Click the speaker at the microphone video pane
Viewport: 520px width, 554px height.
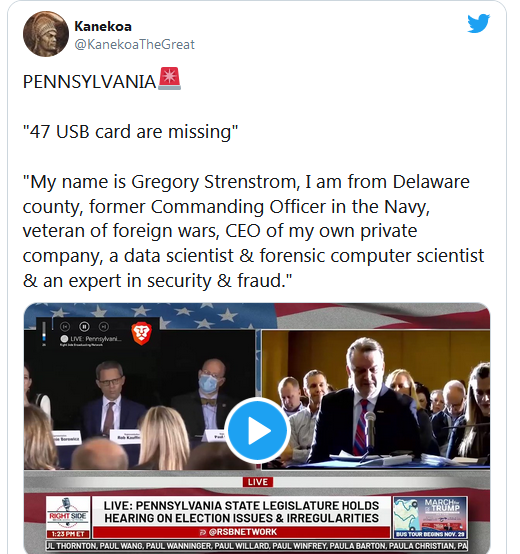376,400
